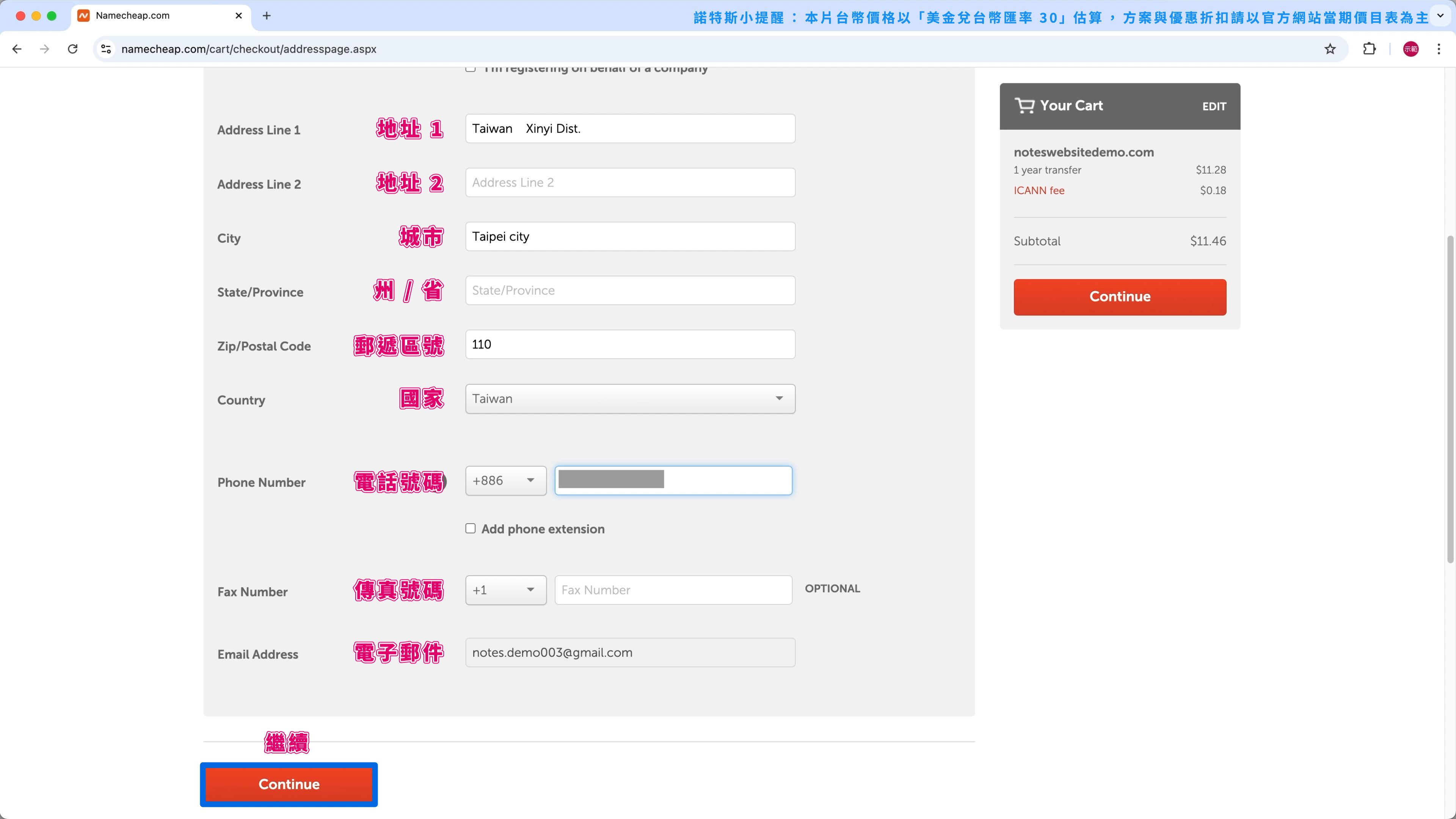Viewport: 1456px width, 819px height.
Task: Open the browser extensions puzzle icon
Action: [1369, 49]
